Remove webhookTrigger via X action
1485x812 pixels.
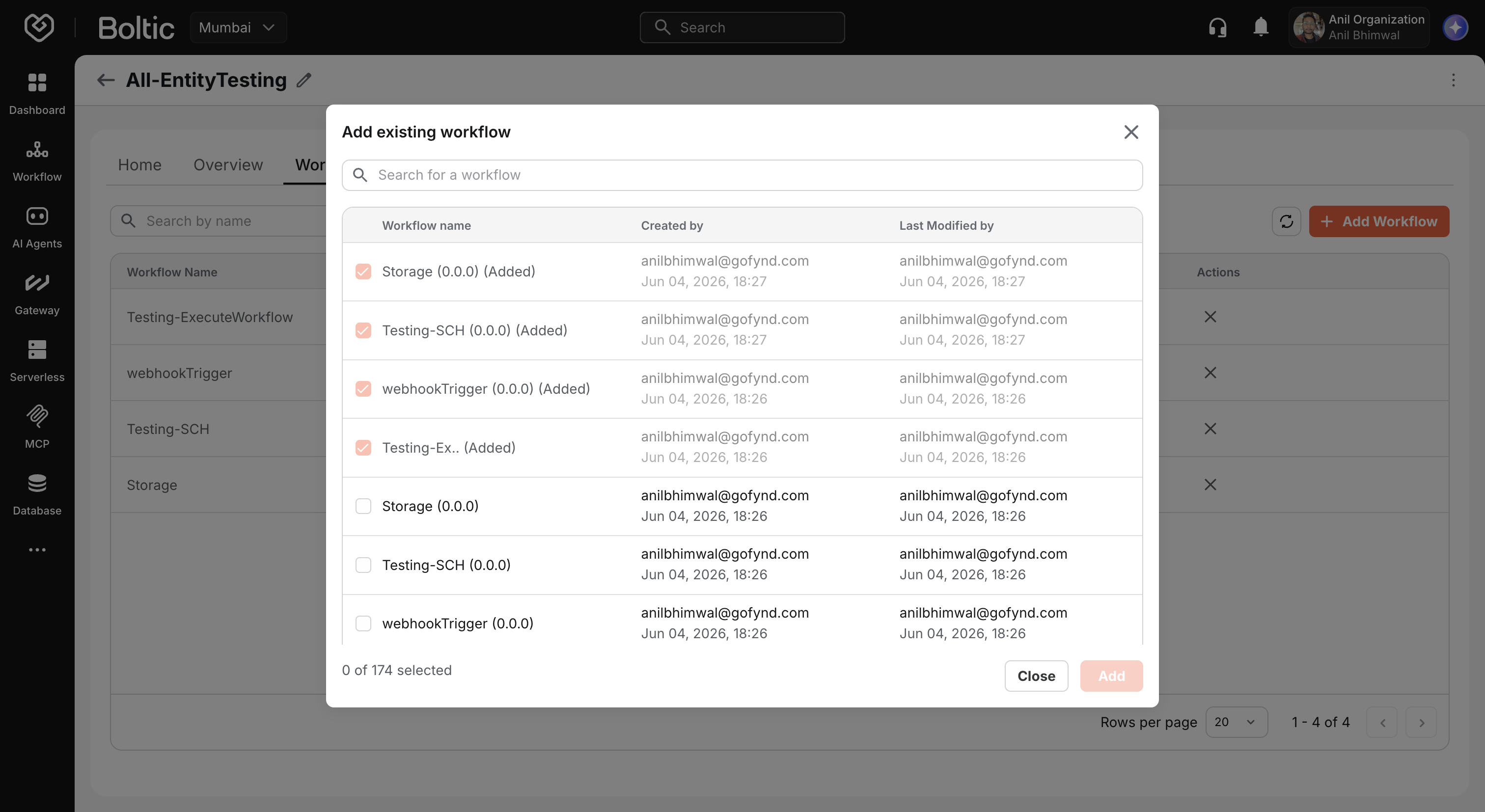[x=1210, y=372]
